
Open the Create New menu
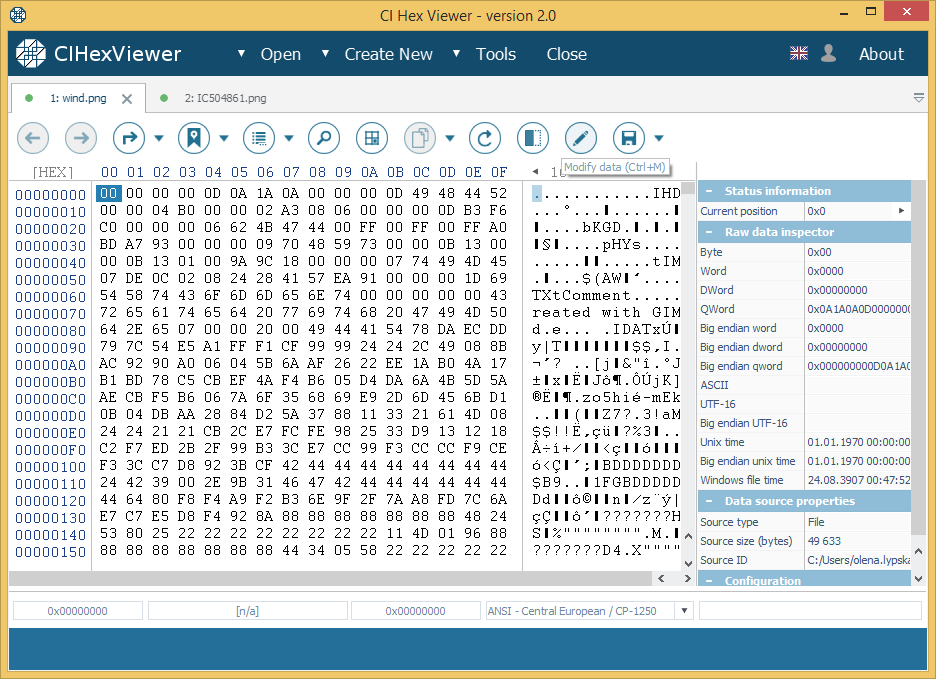pyautogui.click(x=389, y=54)
